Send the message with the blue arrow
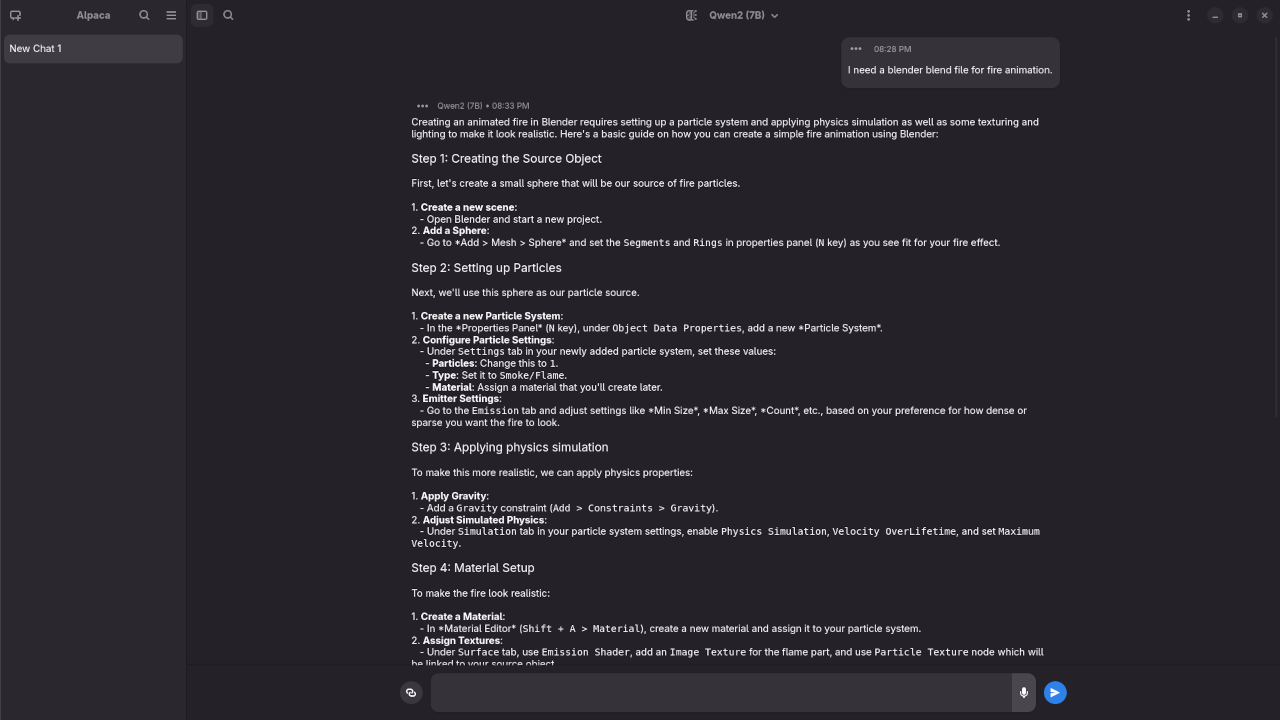This screenshot has height=720, width=1280. click(1055, 692)
